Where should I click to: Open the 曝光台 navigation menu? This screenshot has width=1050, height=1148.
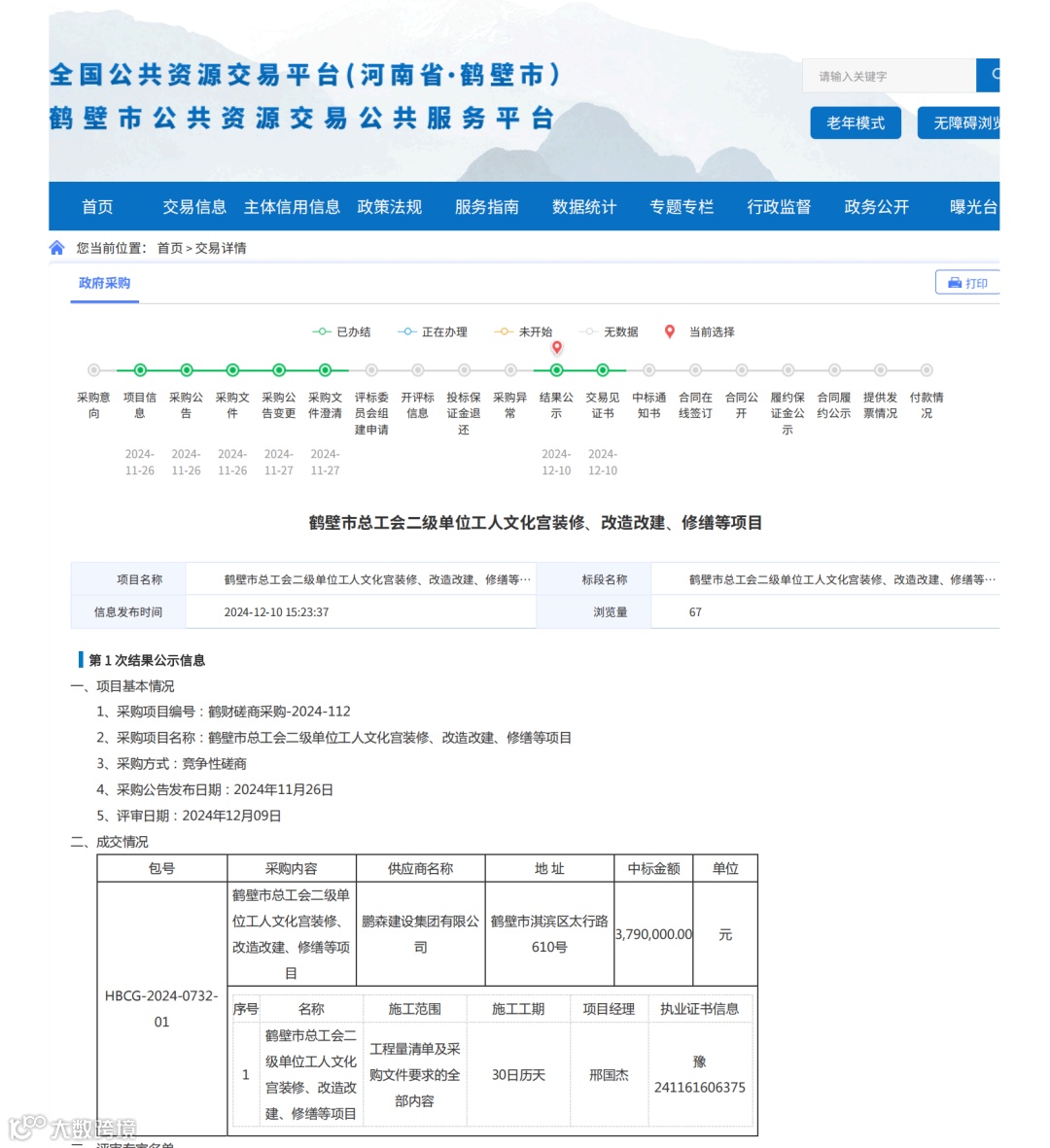click(x=974, y=206)
